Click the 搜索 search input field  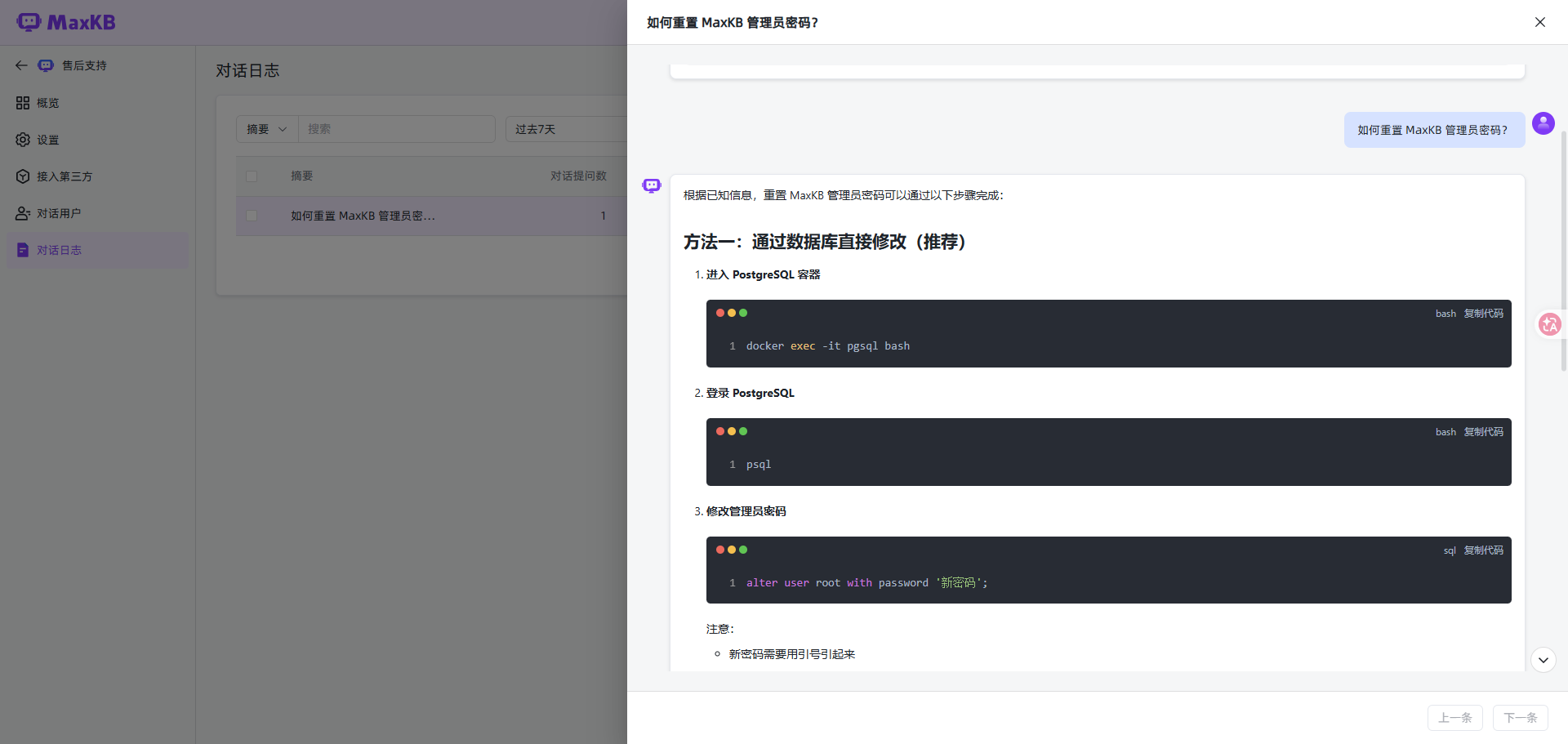pos(397,129)
